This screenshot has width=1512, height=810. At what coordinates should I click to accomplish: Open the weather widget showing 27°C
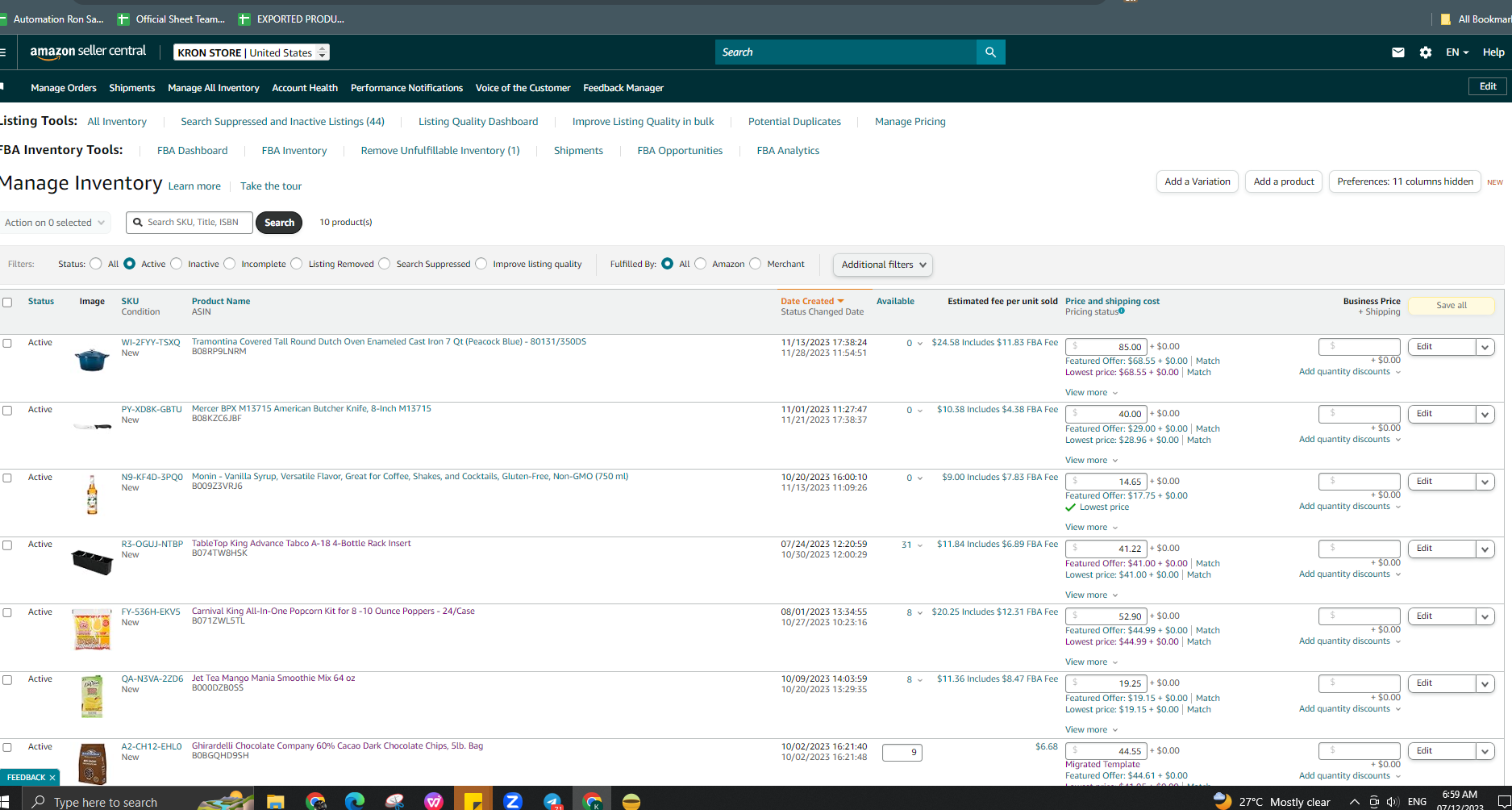1272,801
